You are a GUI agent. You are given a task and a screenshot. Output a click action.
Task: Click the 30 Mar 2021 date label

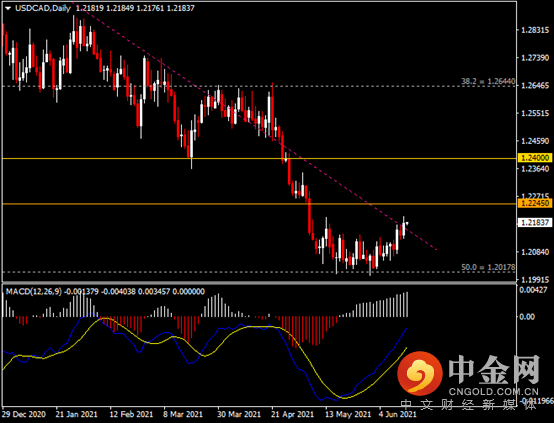[x=239, y=414]
